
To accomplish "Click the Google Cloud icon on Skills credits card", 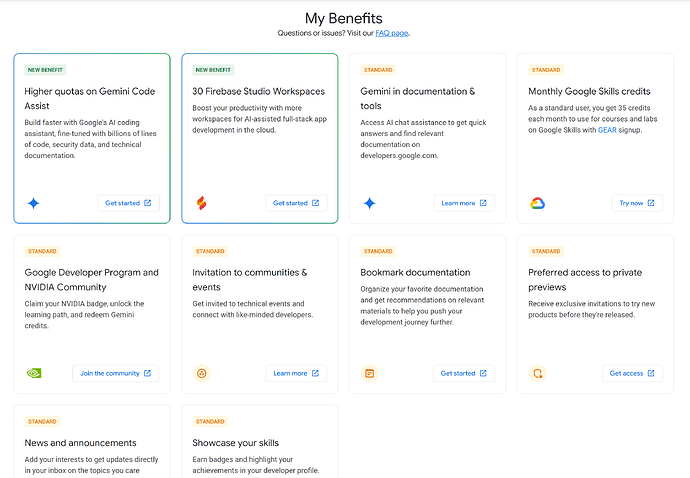I will 537,203.
